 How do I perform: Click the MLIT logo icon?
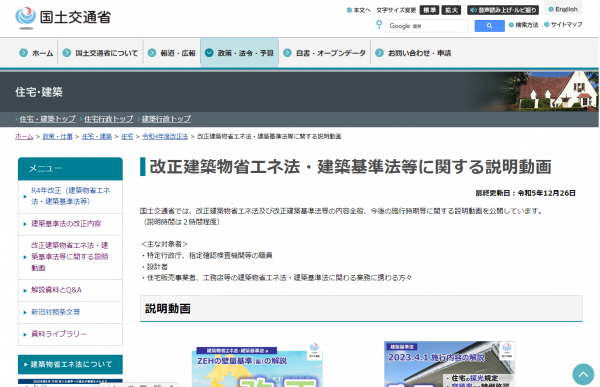(26, 18)
